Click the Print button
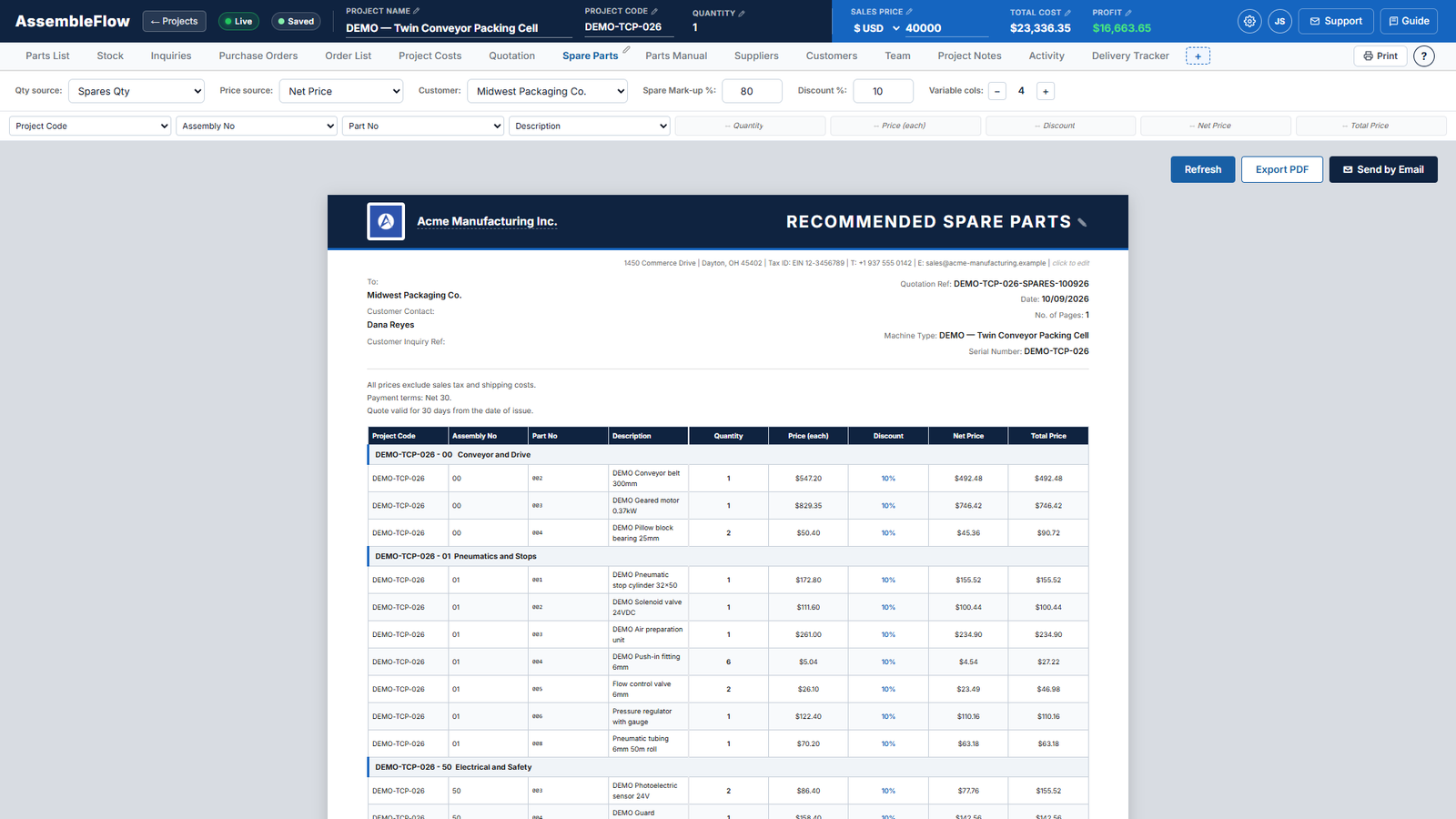 point(1380,56)
